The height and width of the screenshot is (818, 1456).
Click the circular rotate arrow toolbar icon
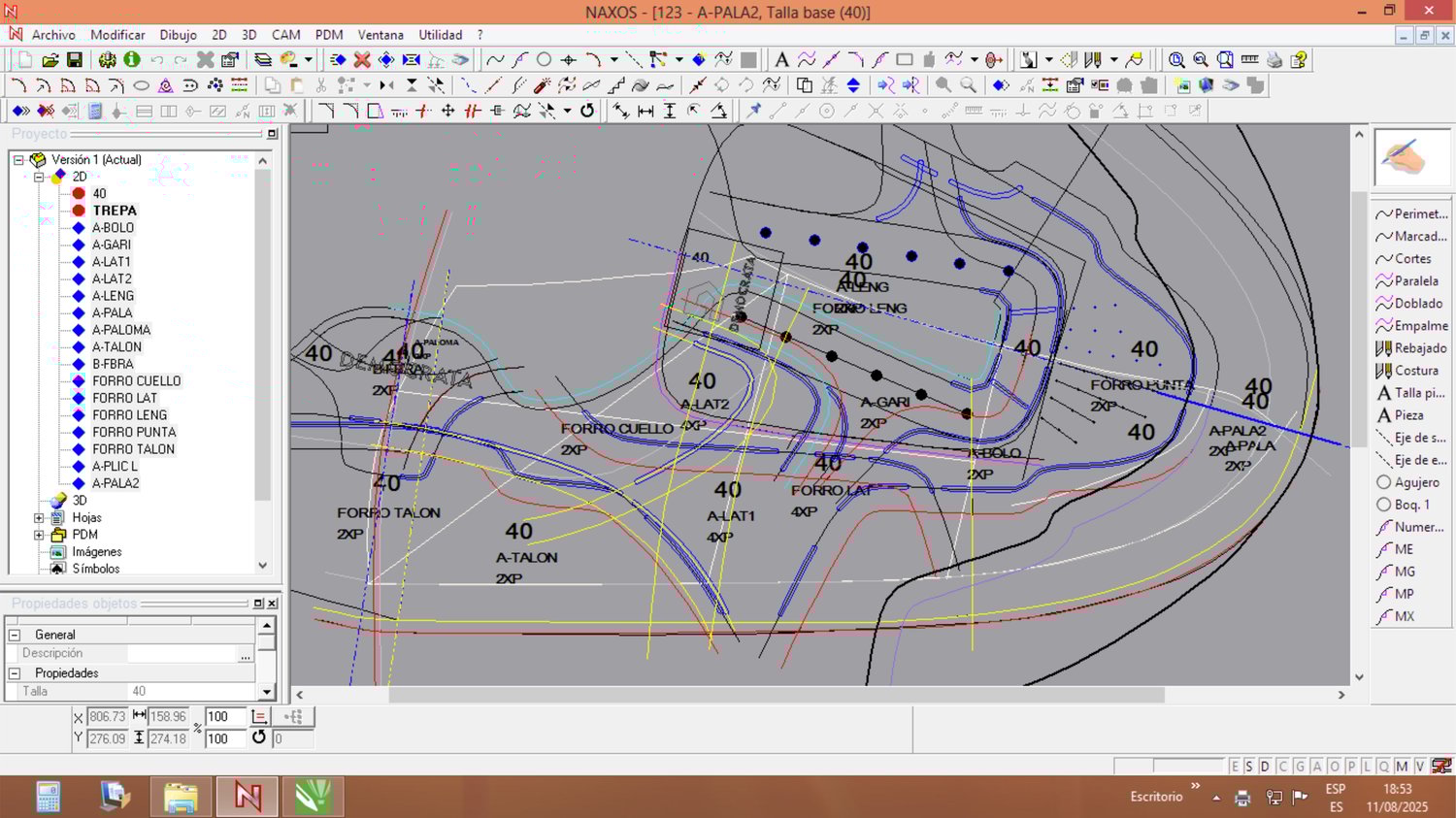click(x=587, y=111)
